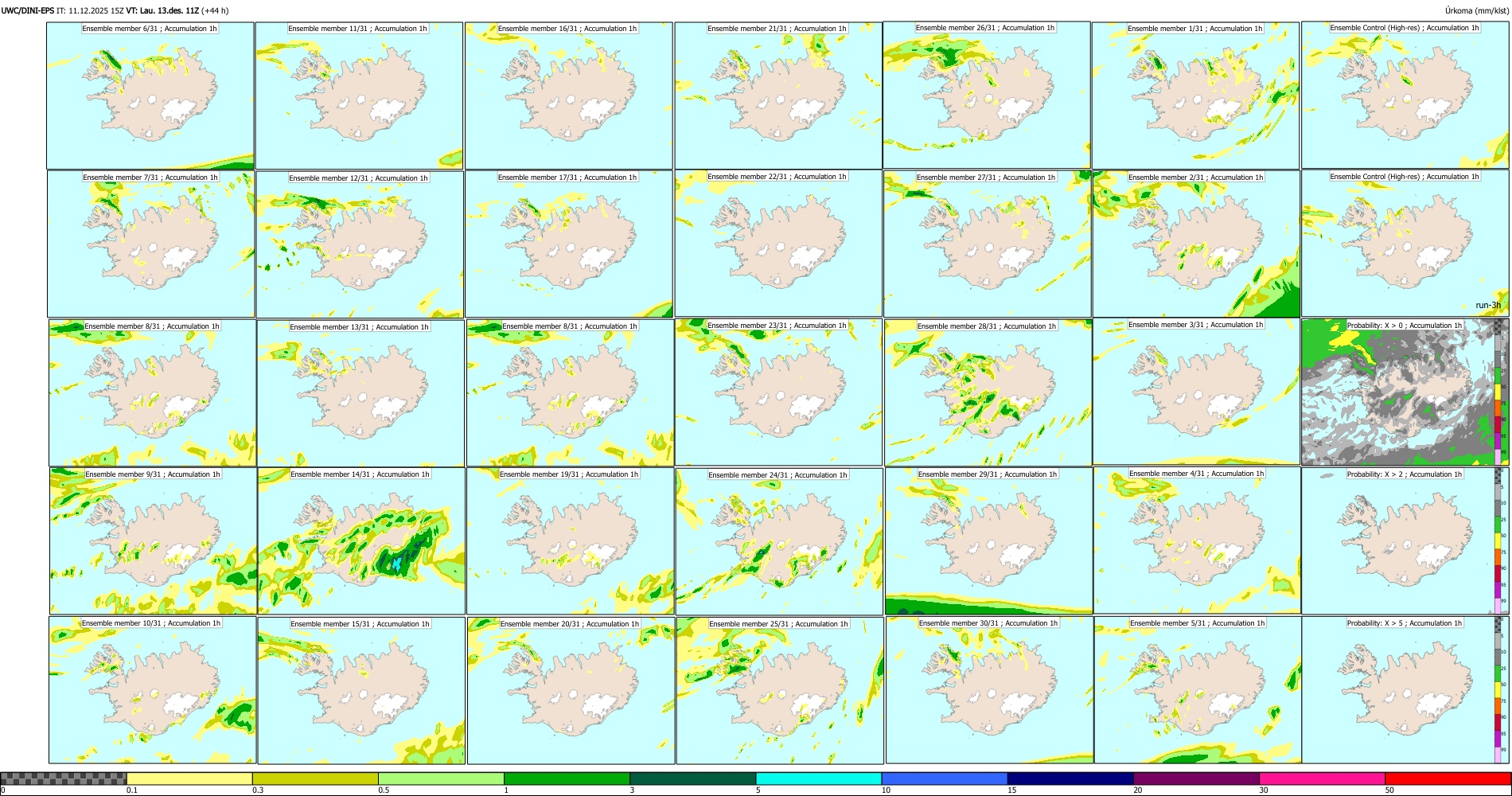Select the Ensemble member 24/31 map panel

coord(780,541)
